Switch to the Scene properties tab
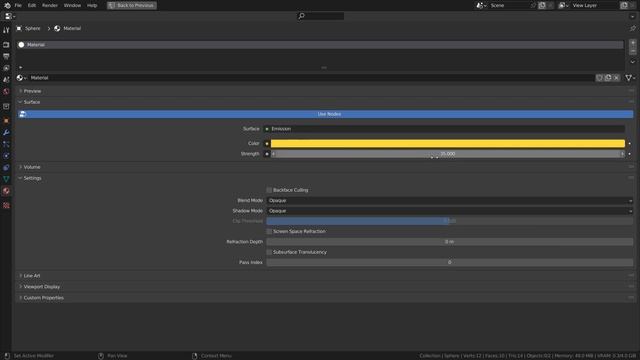640x360 pixels. tap(6, 80)
